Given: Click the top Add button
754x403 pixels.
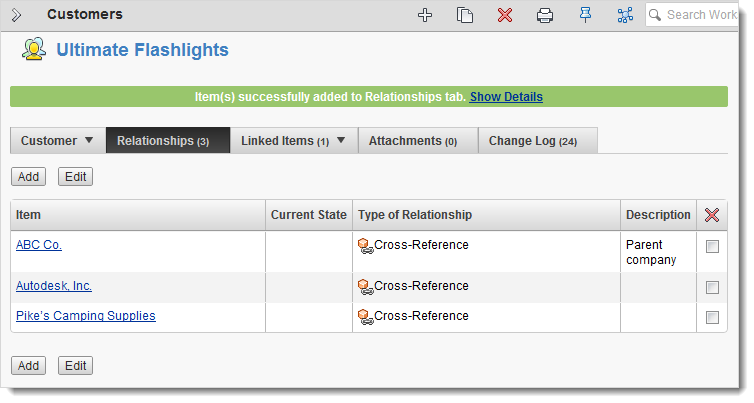Looking at the screenshot, I should tap(28, 176).
